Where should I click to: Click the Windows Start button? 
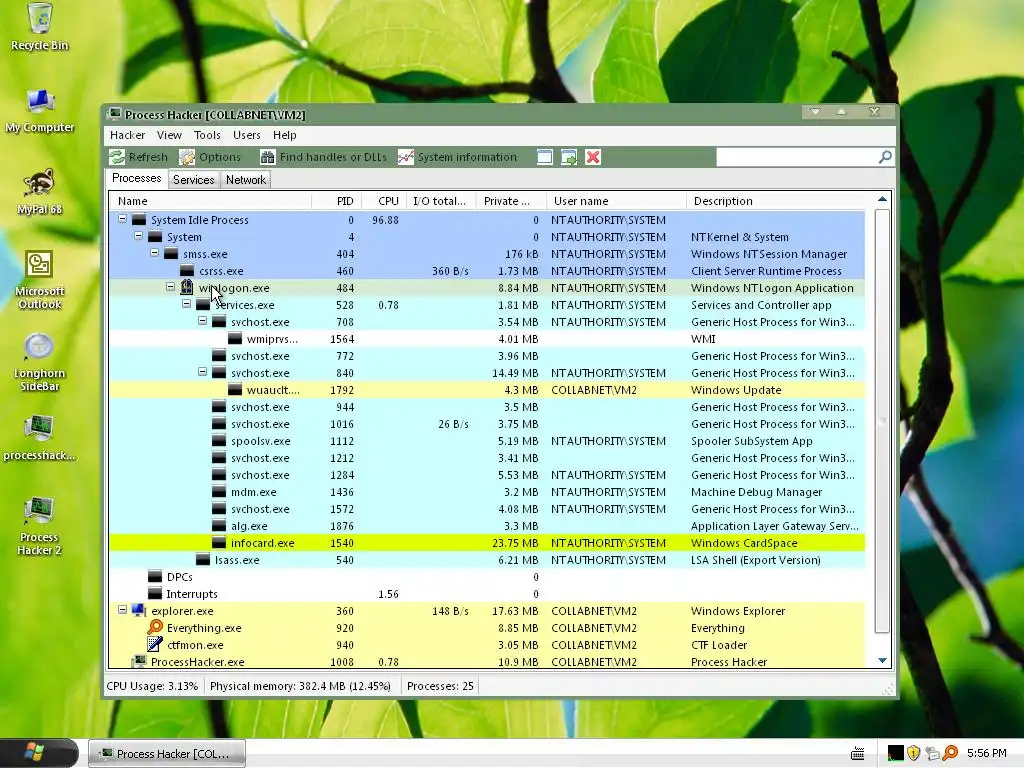39,753
